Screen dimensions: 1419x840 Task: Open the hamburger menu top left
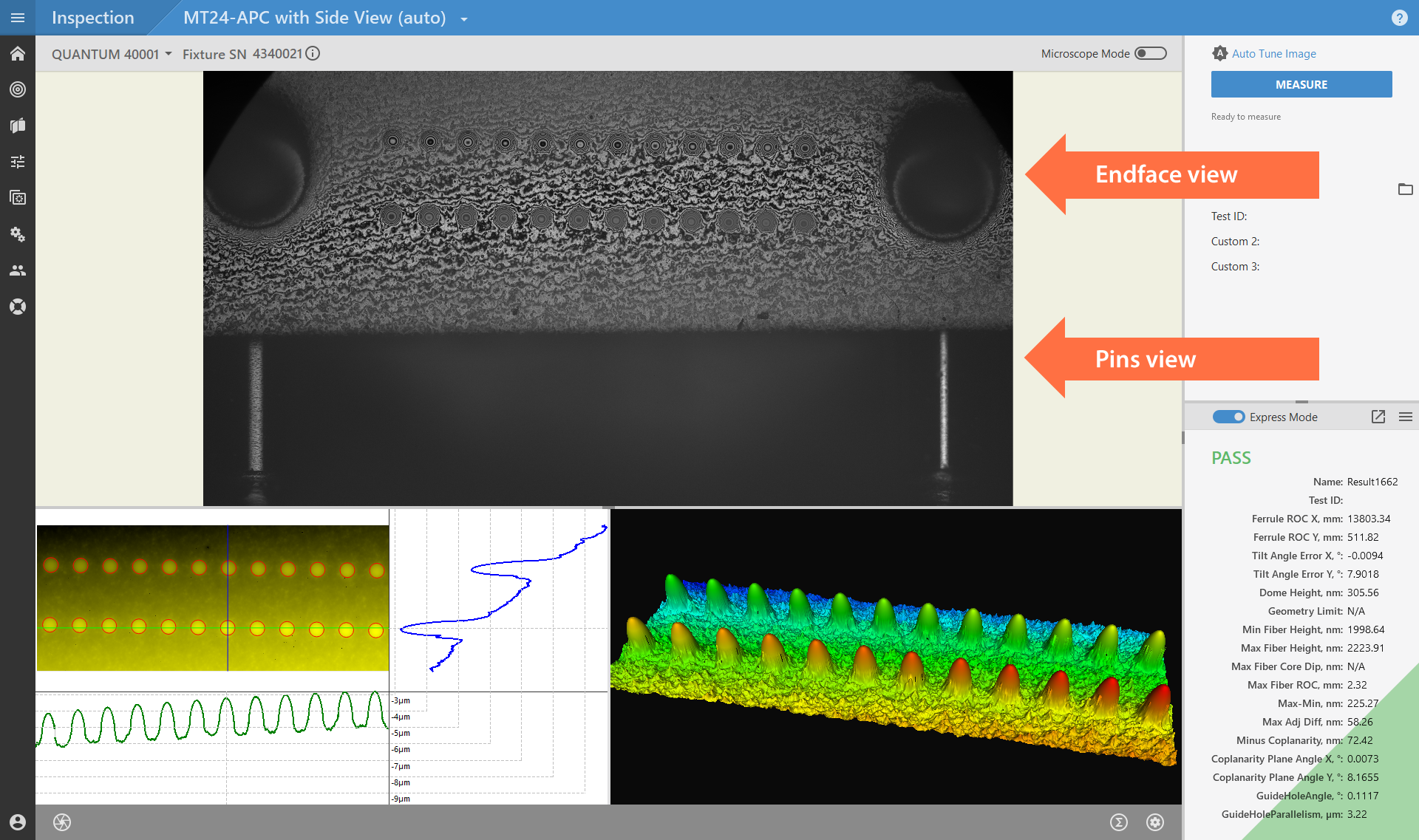17,18
